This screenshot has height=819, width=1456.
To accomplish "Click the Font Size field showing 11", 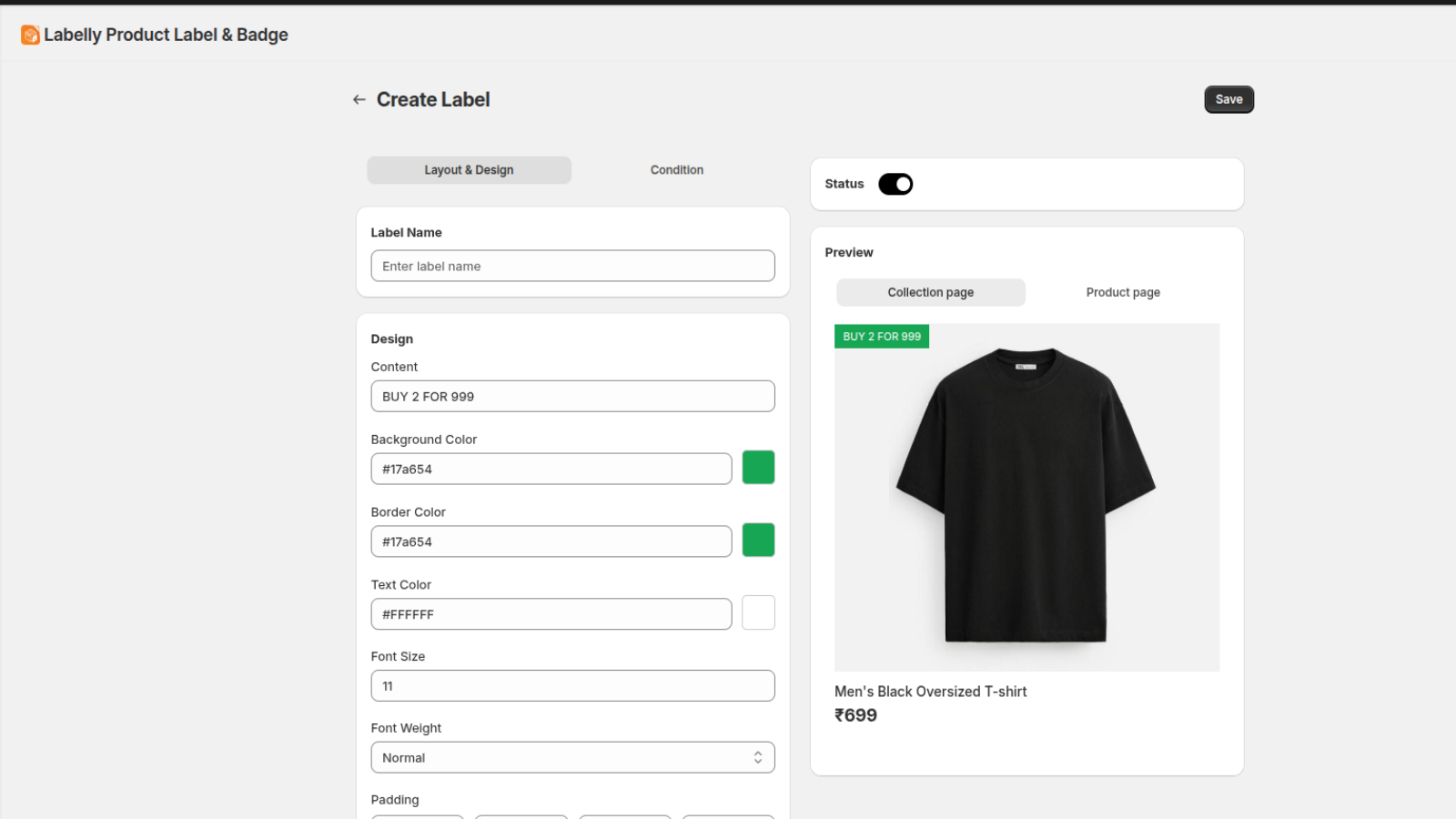I will [572, 685].
